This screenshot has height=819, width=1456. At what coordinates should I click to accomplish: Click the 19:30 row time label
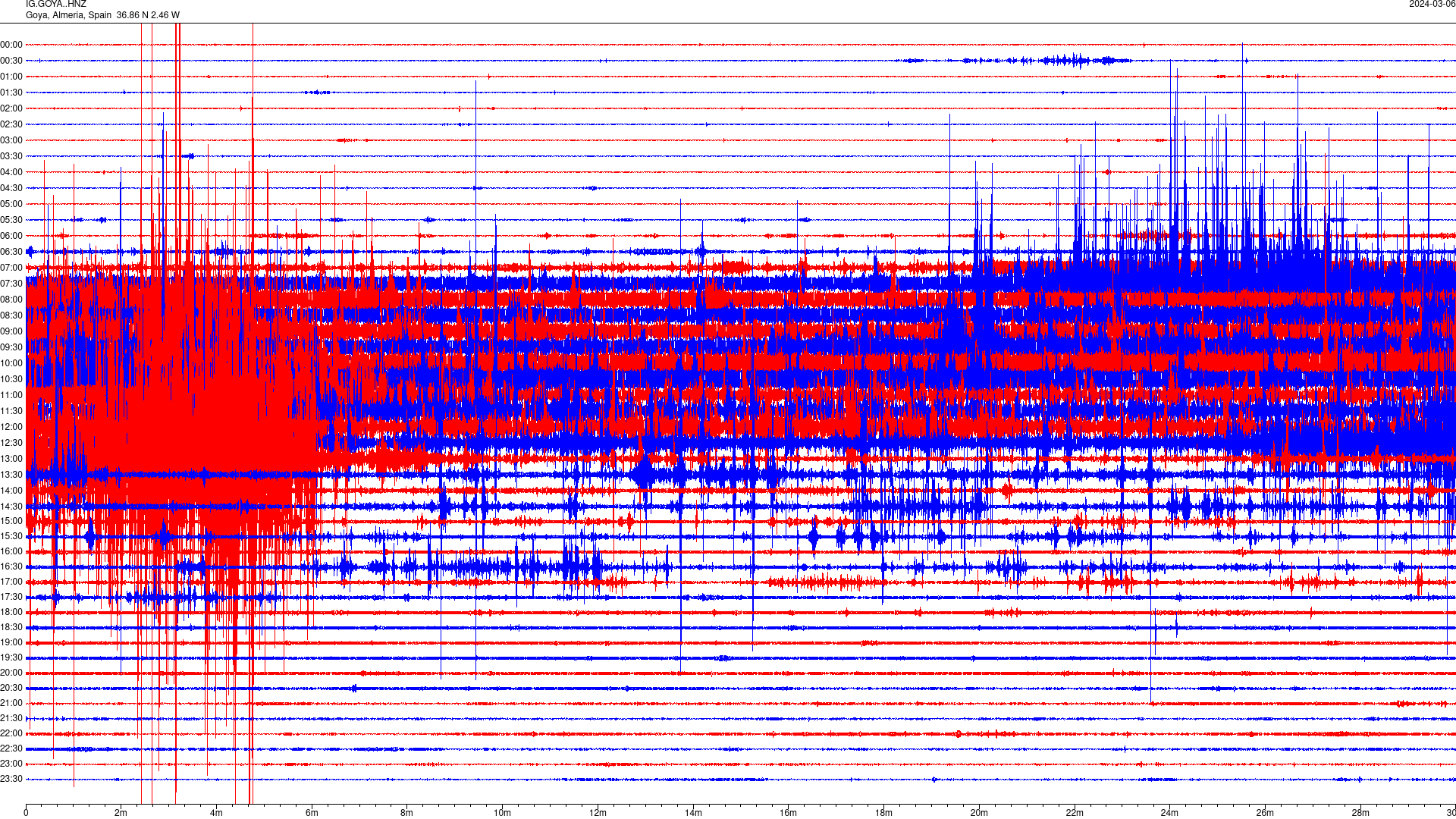click(11, 657)
